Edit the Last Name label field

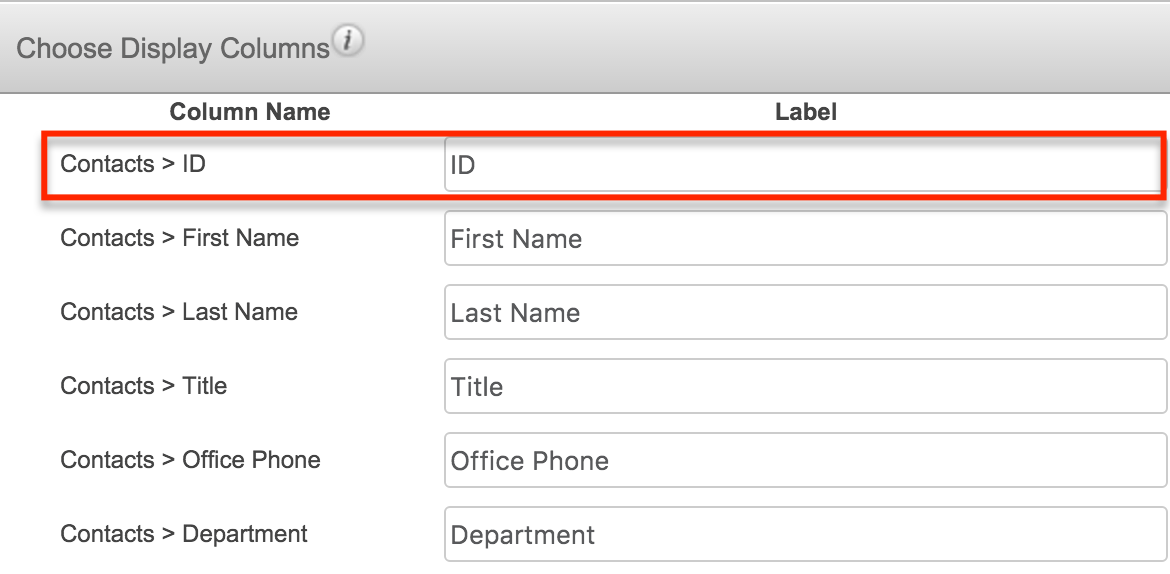click(805, 313)
